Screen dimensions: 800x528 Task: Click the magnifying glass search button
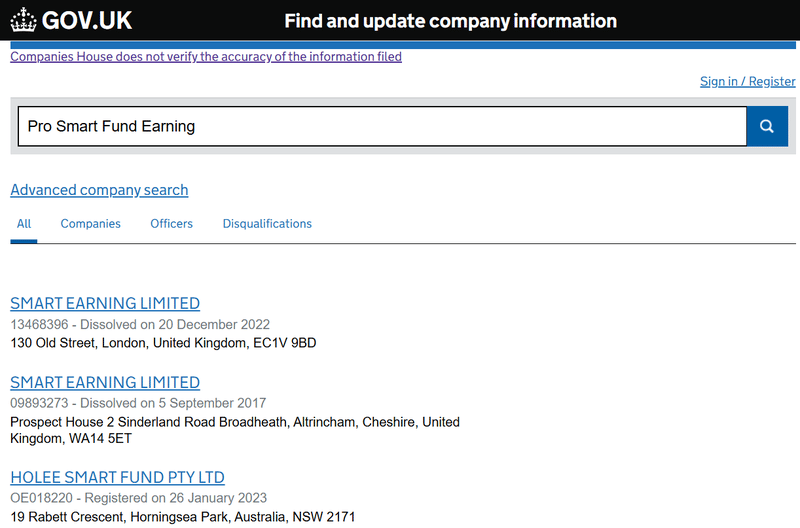[767, 126]
